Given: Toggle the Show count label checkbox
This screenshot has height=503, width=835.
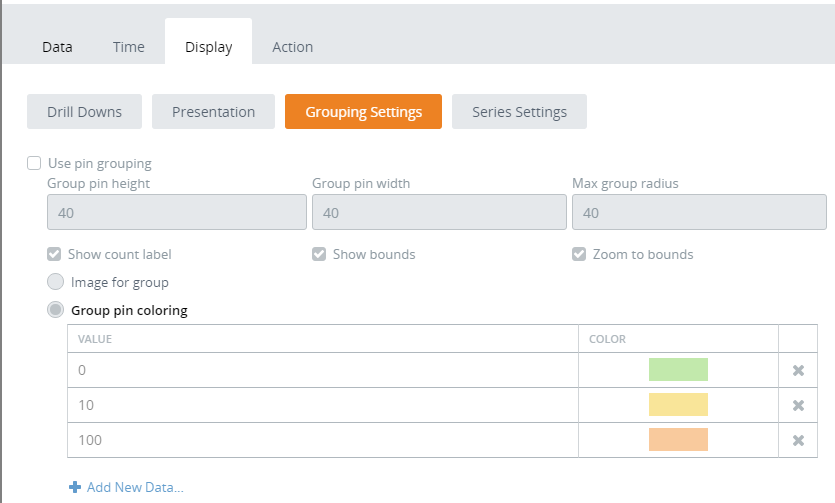Looking at the screenshot, I should tap(55, 254).
